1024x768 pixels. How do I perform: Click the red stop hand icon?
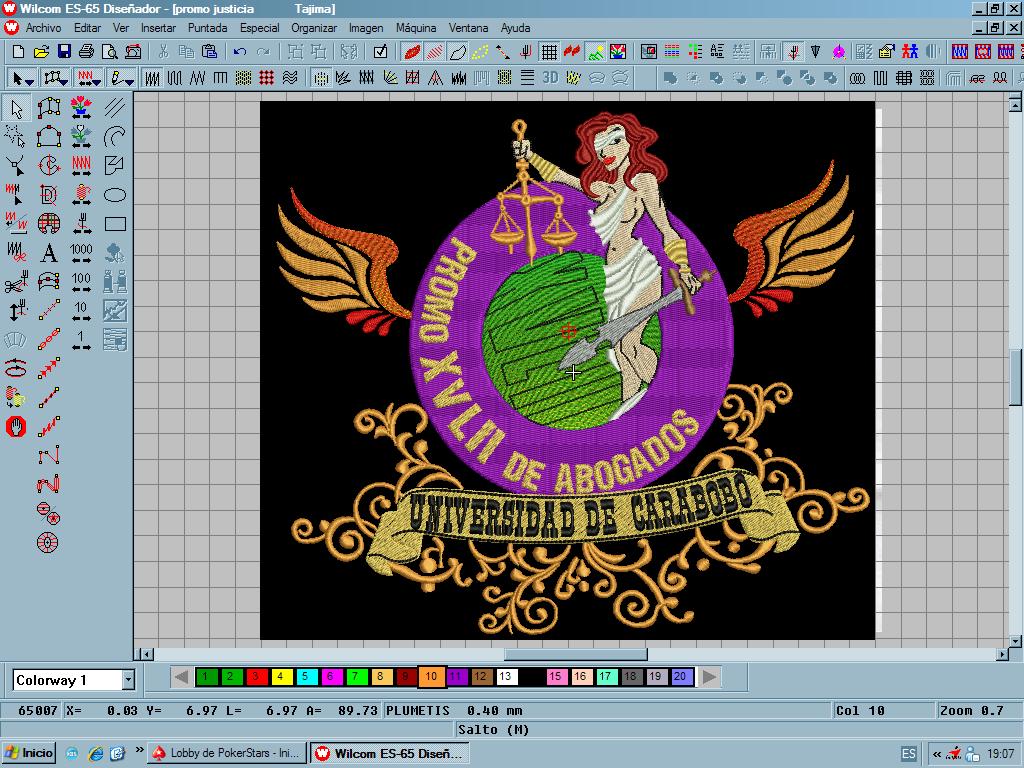pos(16,426)
